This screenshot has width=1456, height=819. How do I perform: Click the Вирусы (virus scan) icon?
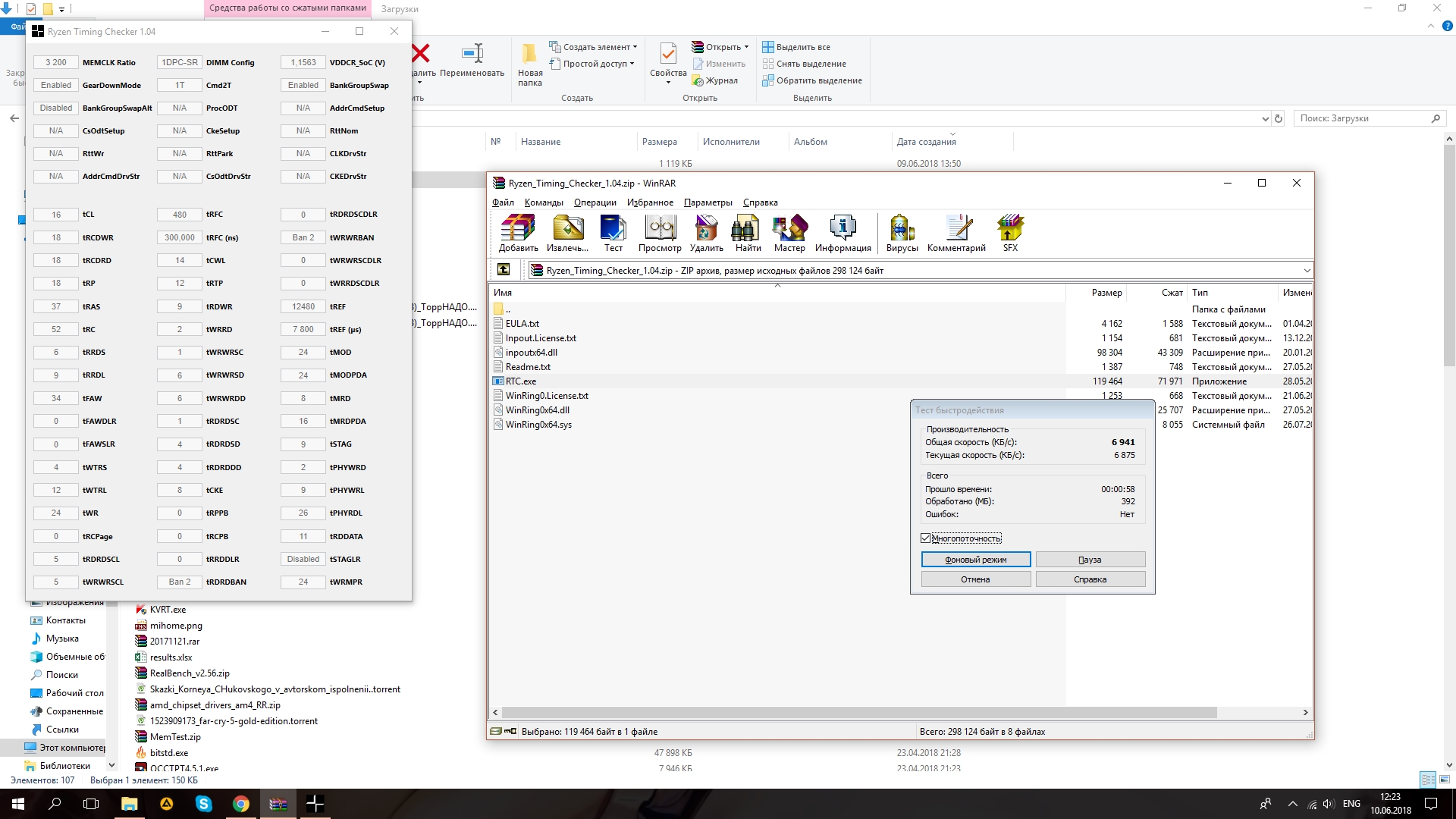pyautogui.click(x=901, y=232)
